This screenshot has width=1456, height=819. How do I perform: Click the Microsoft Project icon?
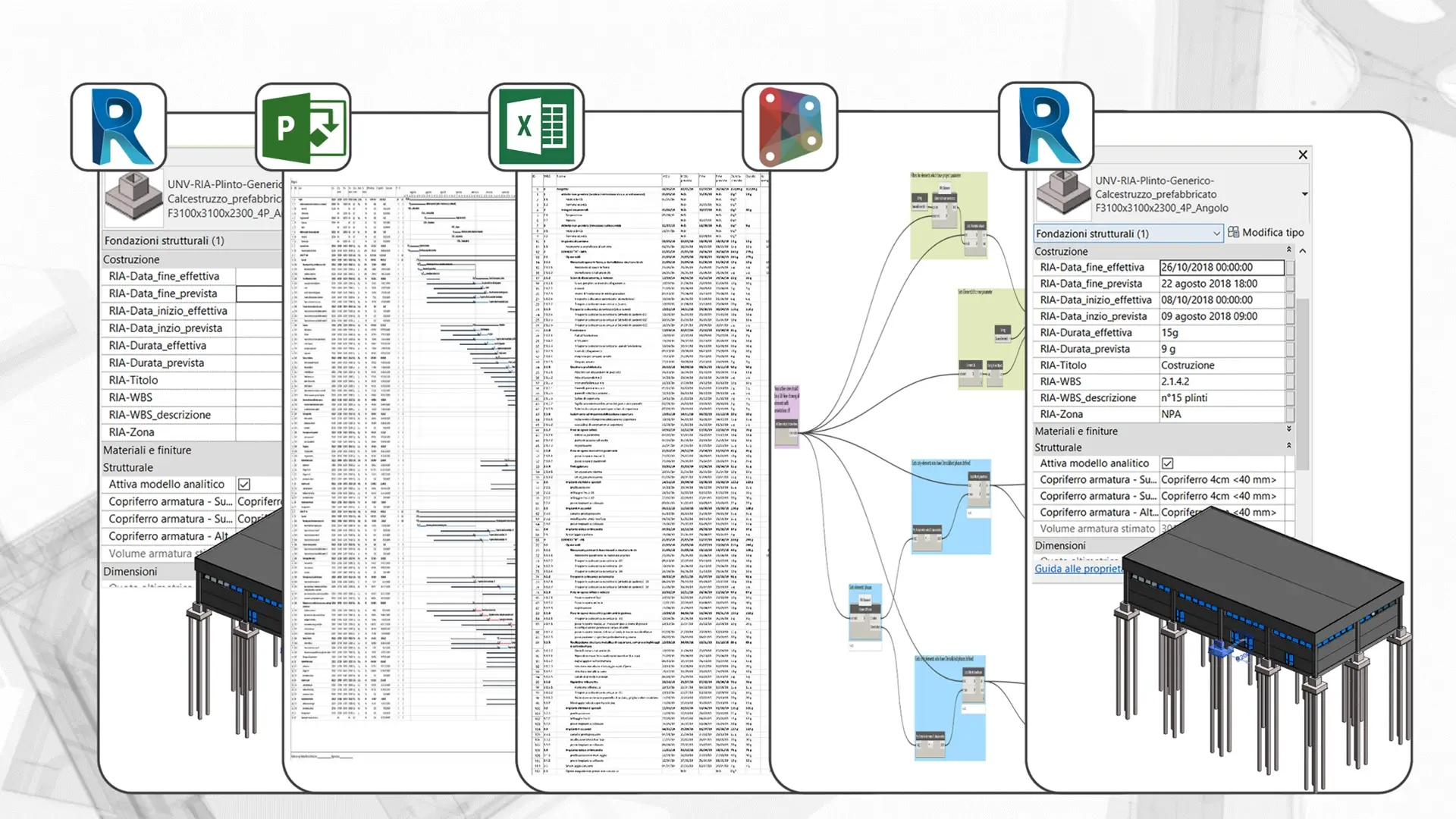(304, 126)
